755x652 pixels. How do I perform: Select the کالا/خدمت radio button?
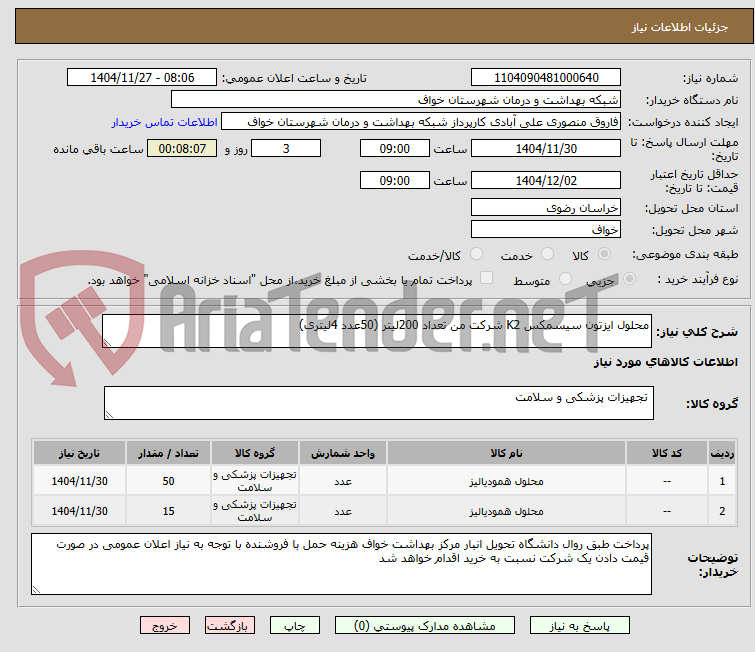click(x=476, y=254)
